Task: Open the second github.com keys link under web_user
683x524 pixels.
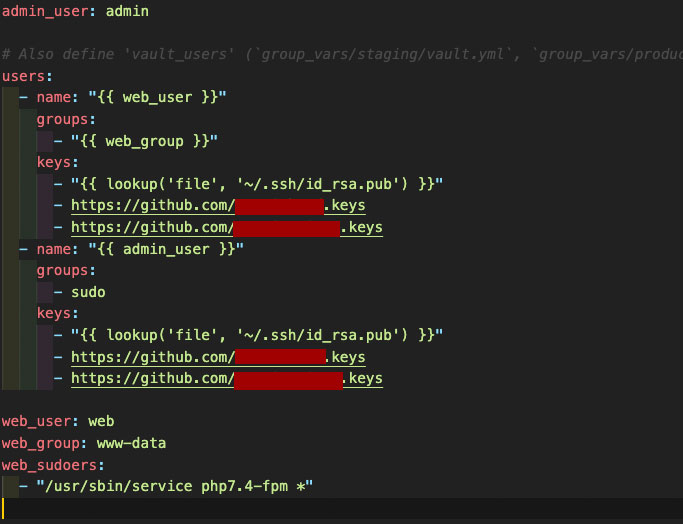Action: [x=227, y=227]
